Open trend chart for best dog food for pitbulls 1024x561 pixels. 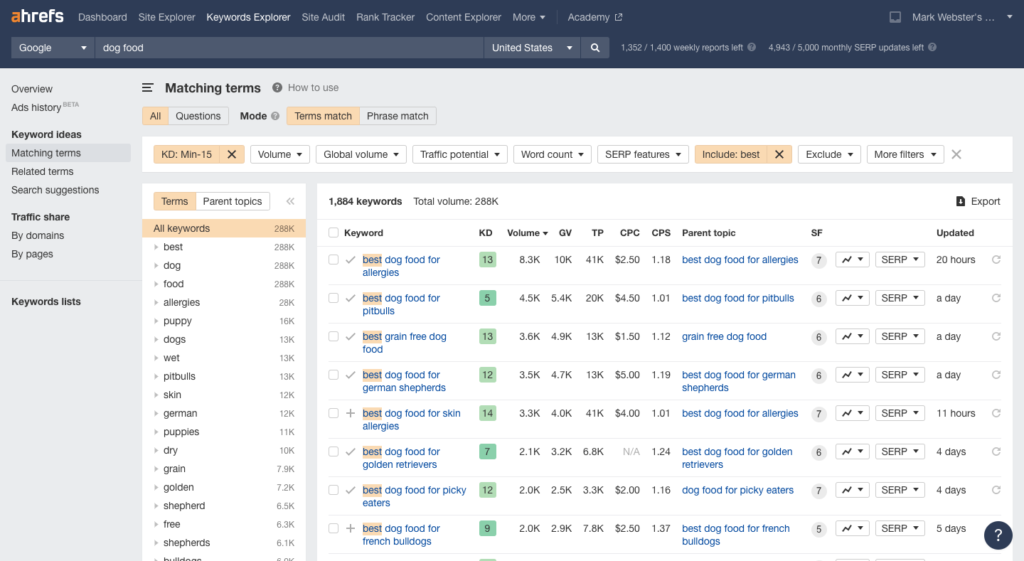coord(852,298)
